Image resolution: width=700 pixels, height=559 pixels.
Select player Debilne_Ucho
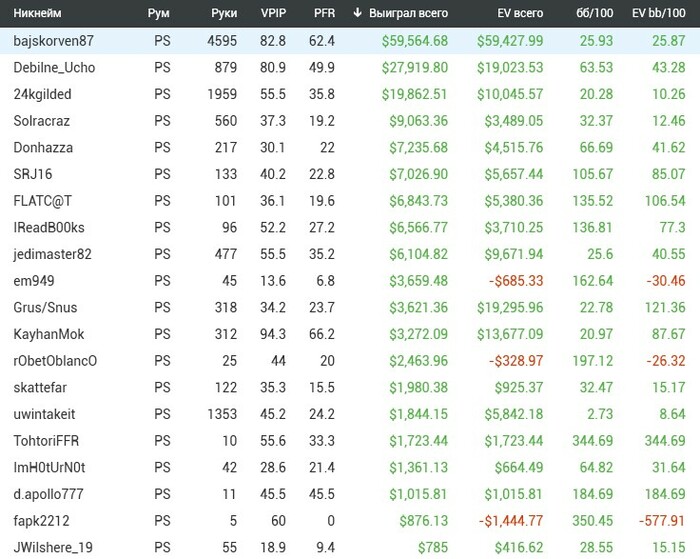point(54,67)
